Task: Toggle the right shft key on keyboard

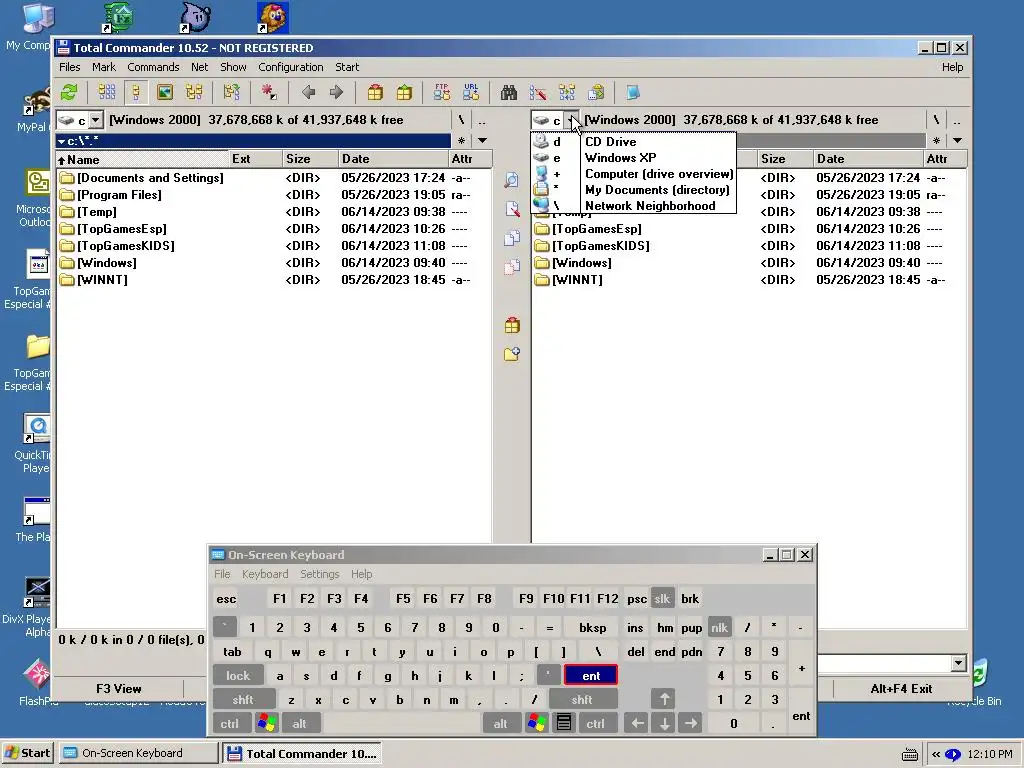Action: click(582, 699)
